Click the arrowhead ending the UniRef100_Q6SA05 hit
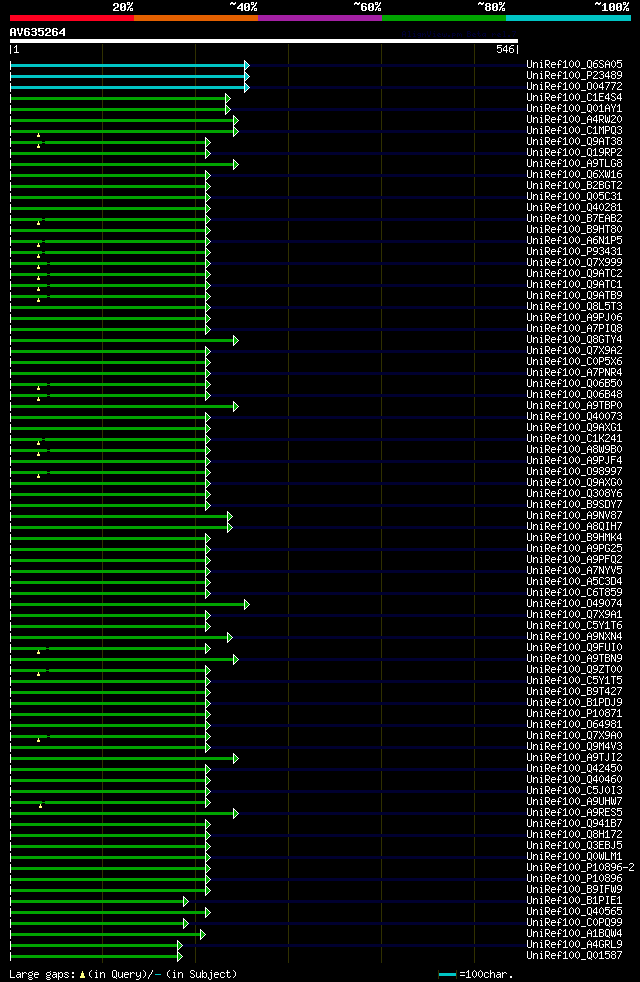The width and height of the screenshot is (640, 982). pyautogui.click(x=247, y=65)
